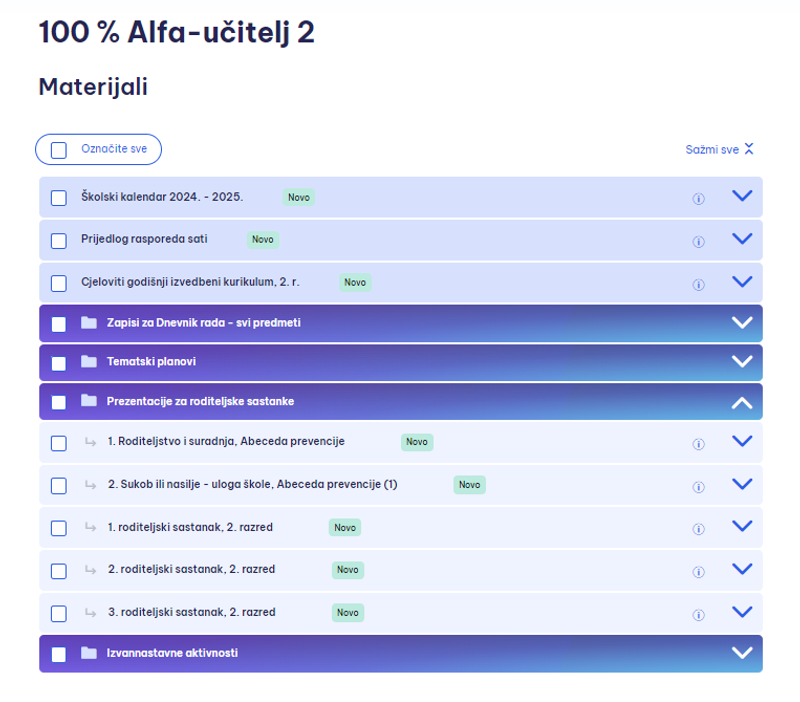The image size is (800, 702).
Task: Show info for Prijedlog rasporeda sati
Action: [698, 241]
